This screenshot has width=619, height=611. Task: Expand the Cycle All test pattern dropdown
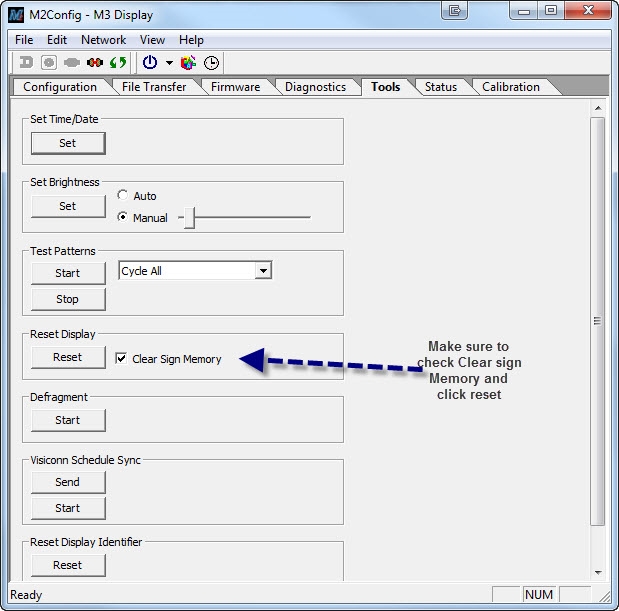[263, 271]
